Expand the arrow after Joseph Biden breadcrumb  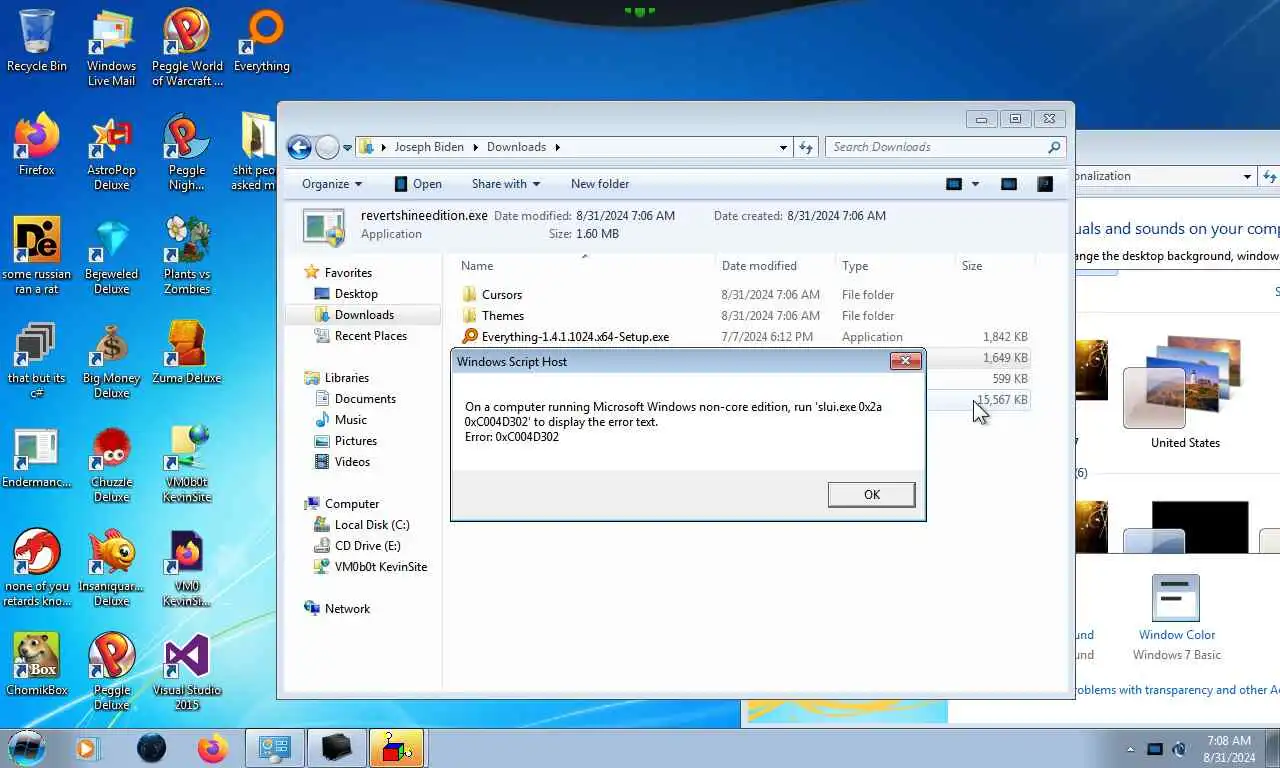click(476, 147)
